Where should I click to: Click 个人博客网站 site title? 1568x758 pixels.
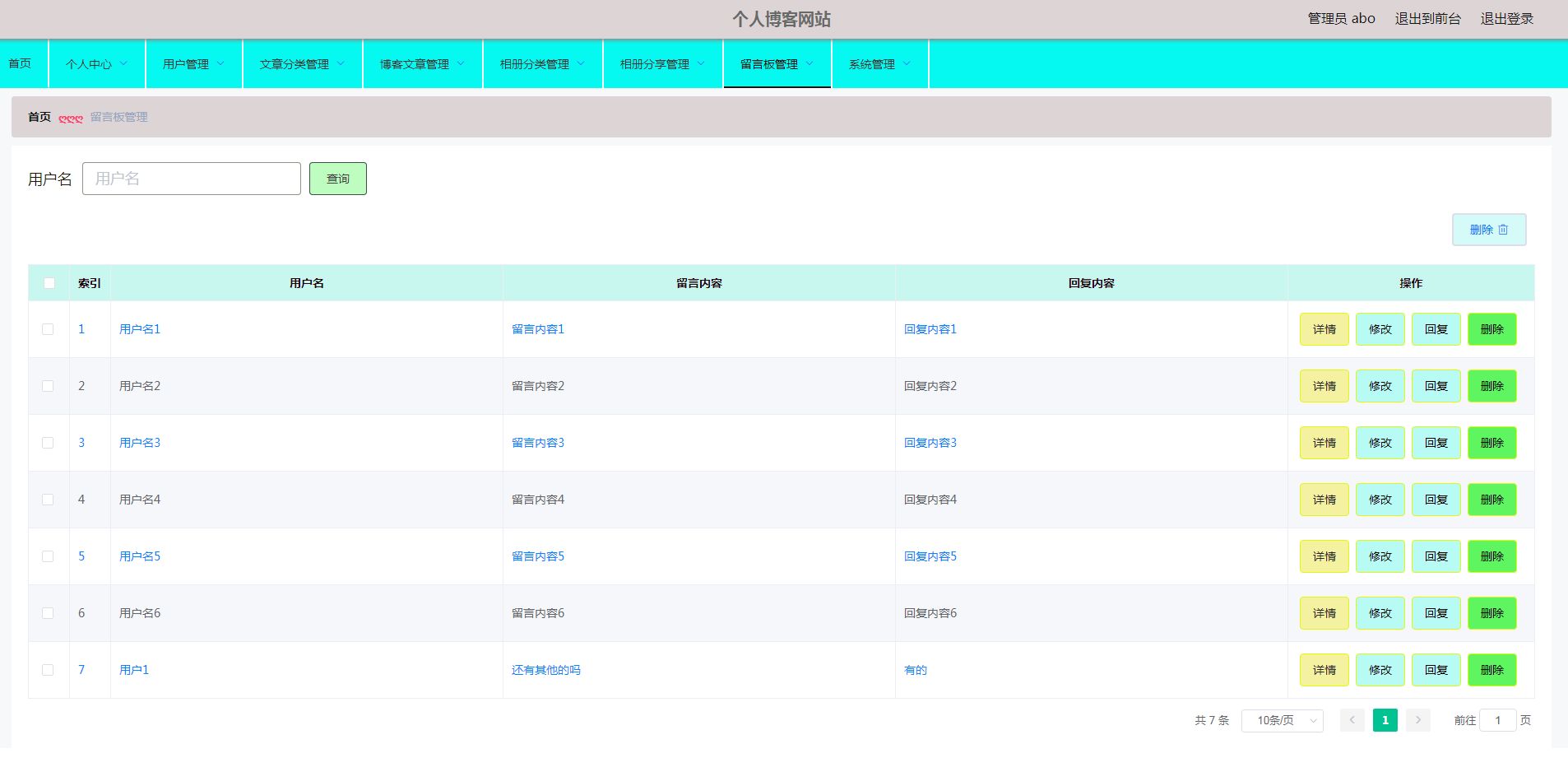click(782, 19)
